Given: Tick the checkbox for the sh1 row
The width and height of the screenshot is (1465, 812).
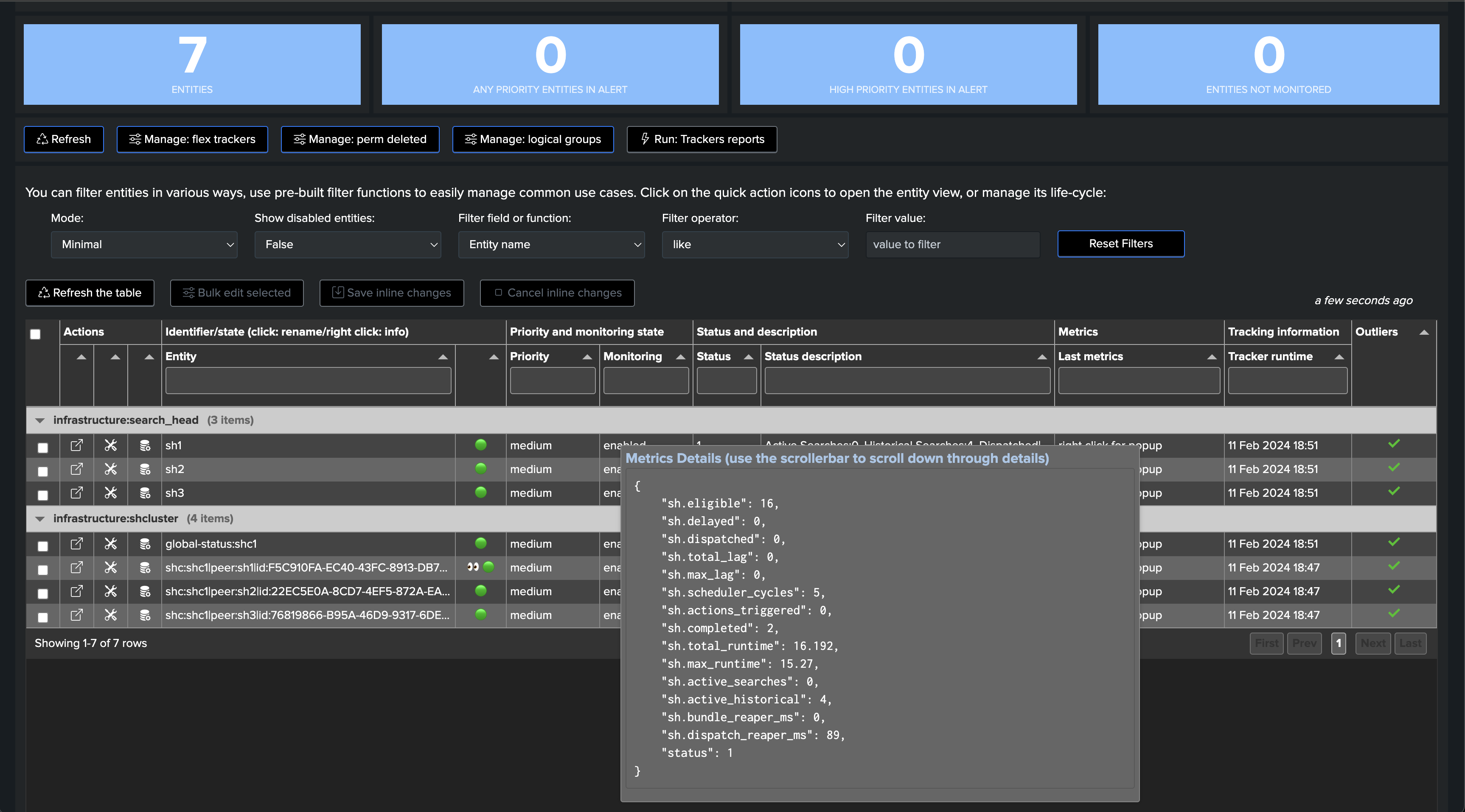Looking at the screenshot, I should [43, 448].
